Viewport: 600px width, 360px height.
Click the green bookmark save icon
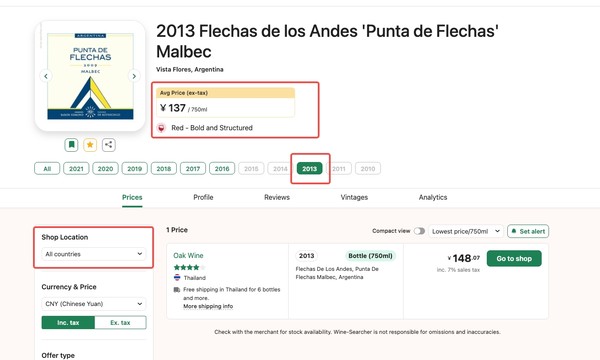[71, 145]
